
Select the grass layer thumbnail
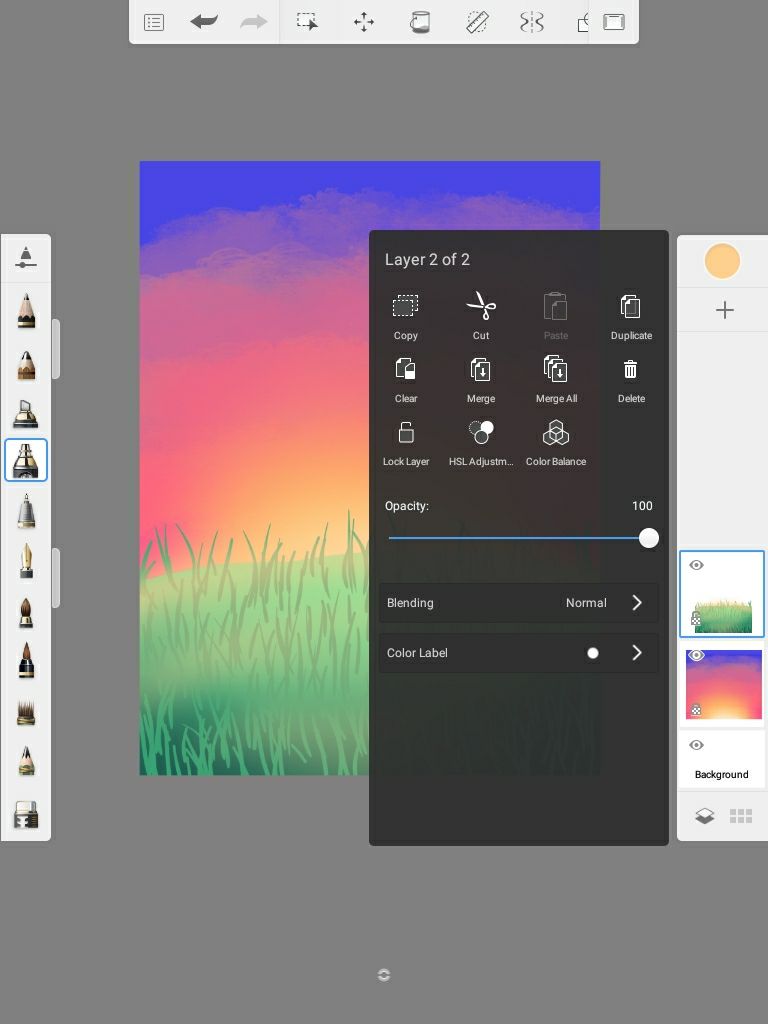tap(722, 594)
